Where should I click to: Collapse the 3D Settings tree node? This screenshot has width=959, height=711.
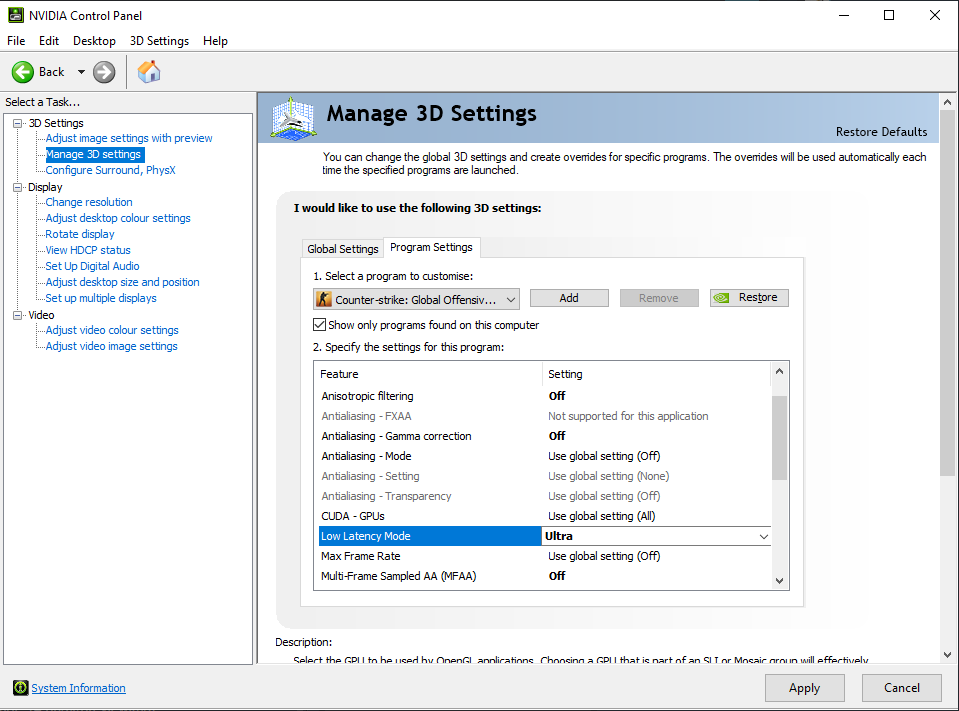click(17, 123)
